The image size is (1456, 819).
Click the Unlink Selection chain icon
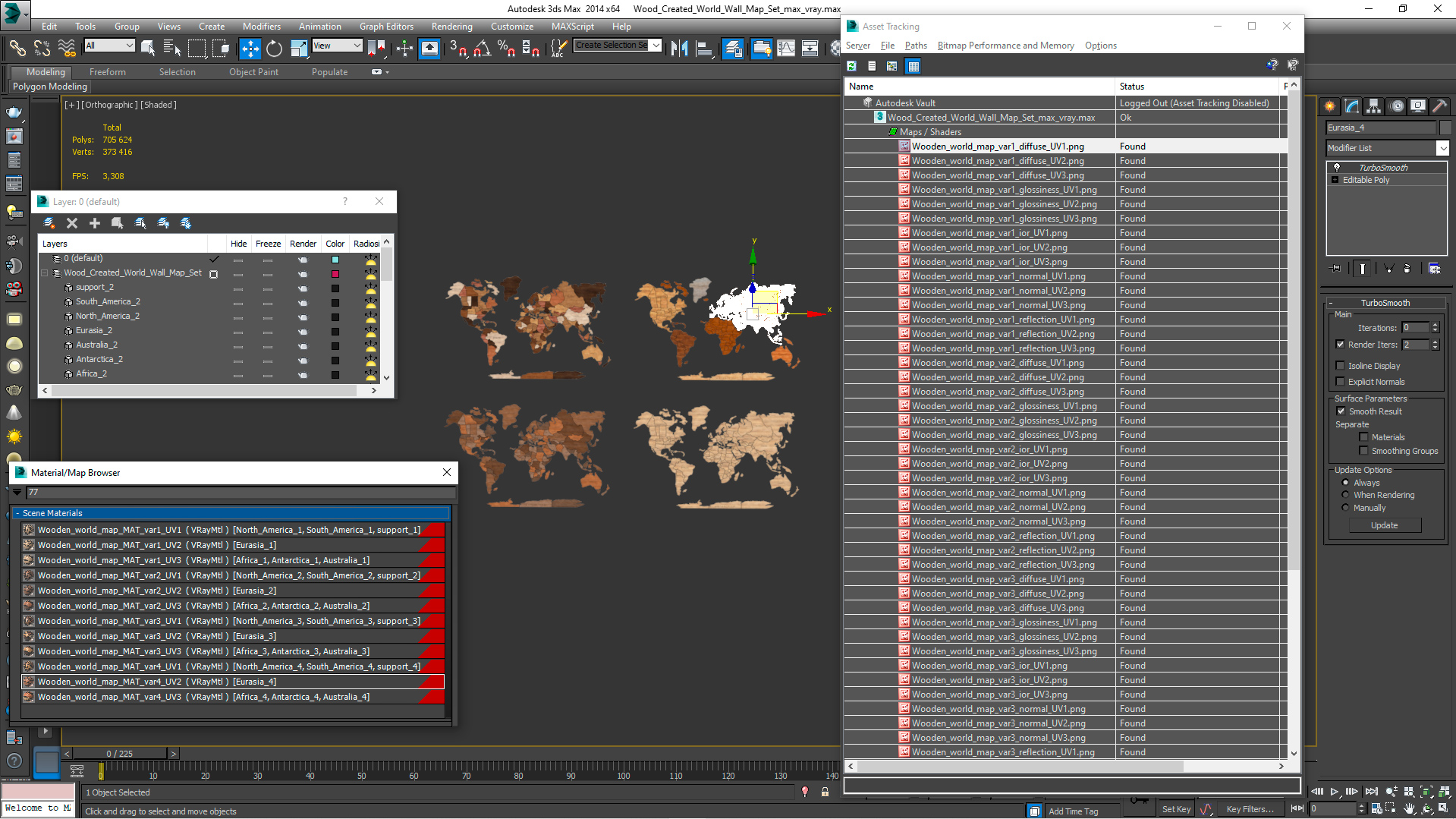coord(42,49)
